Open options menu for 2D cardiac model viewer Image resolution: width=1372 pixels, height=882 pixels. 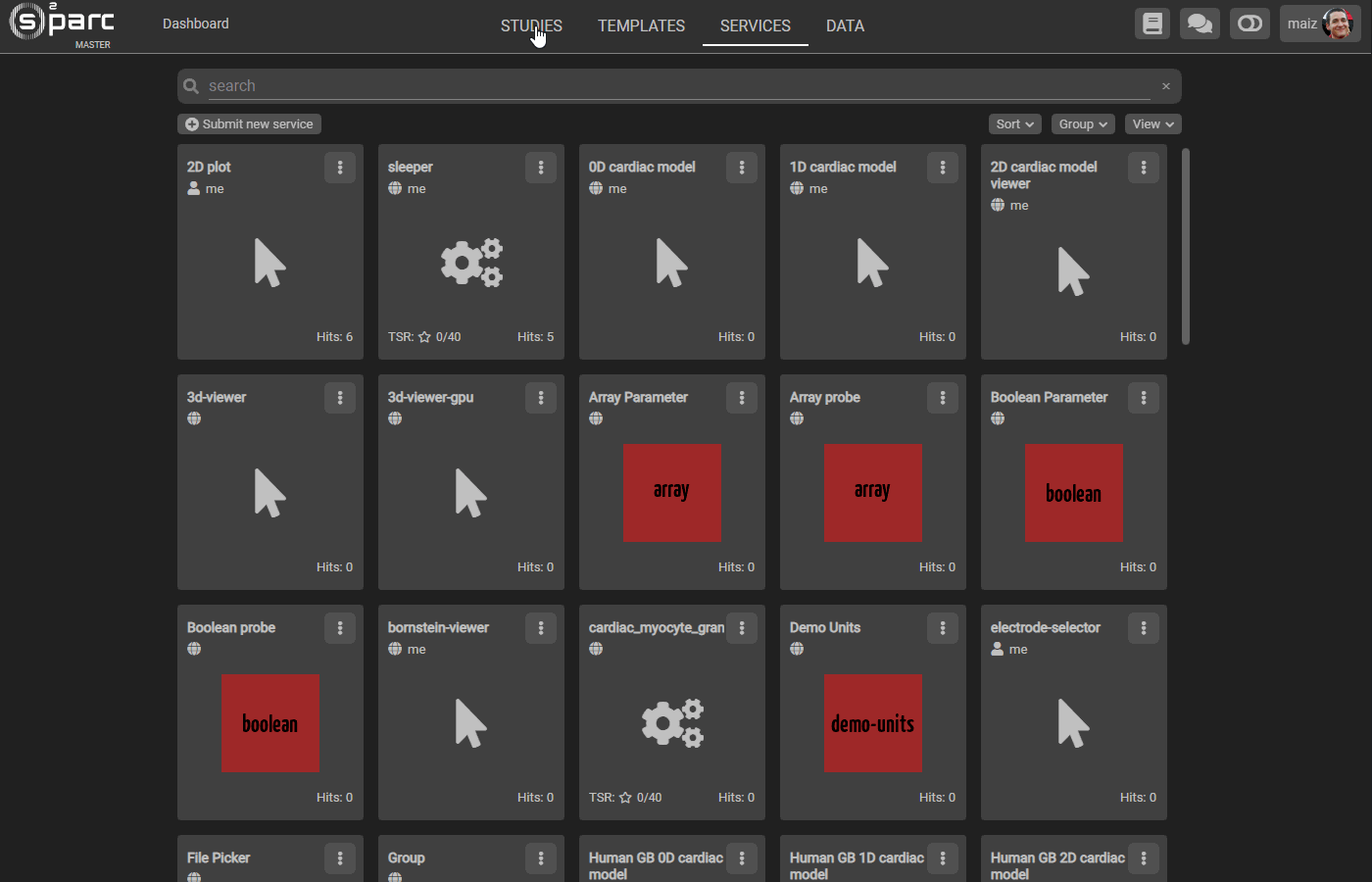pyautogui.click(x=1144, y=168)
